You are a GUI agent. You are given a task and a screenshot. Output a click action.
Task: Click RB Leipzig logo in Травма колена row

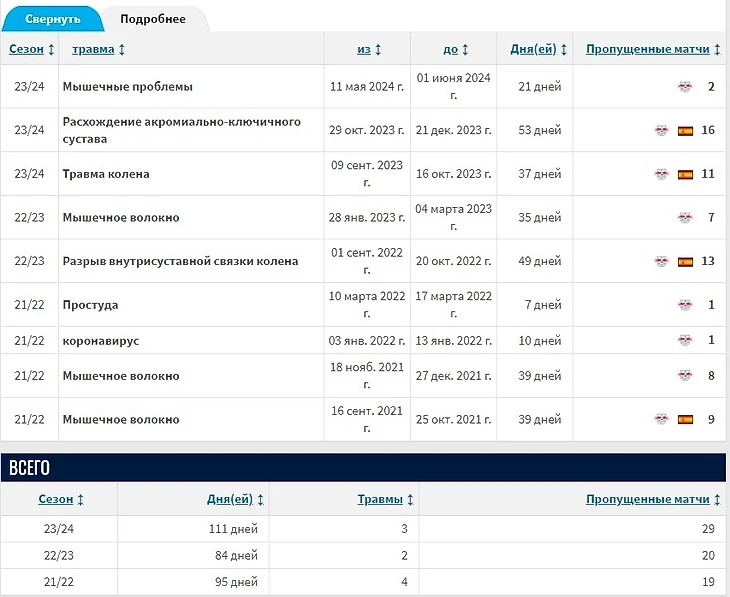tap(662, 174)
